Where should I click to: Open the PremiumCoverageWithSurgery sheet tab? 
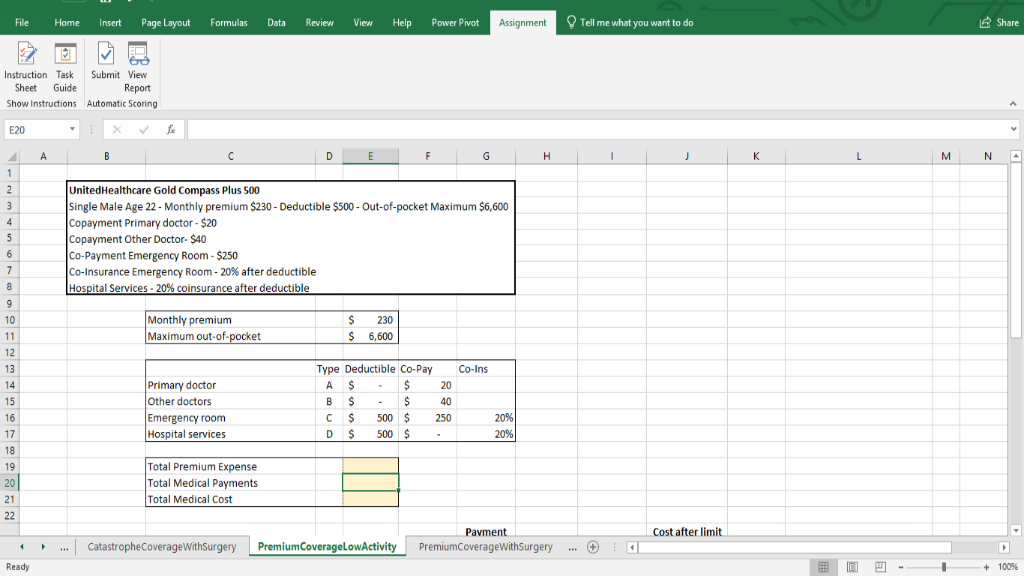485,547
